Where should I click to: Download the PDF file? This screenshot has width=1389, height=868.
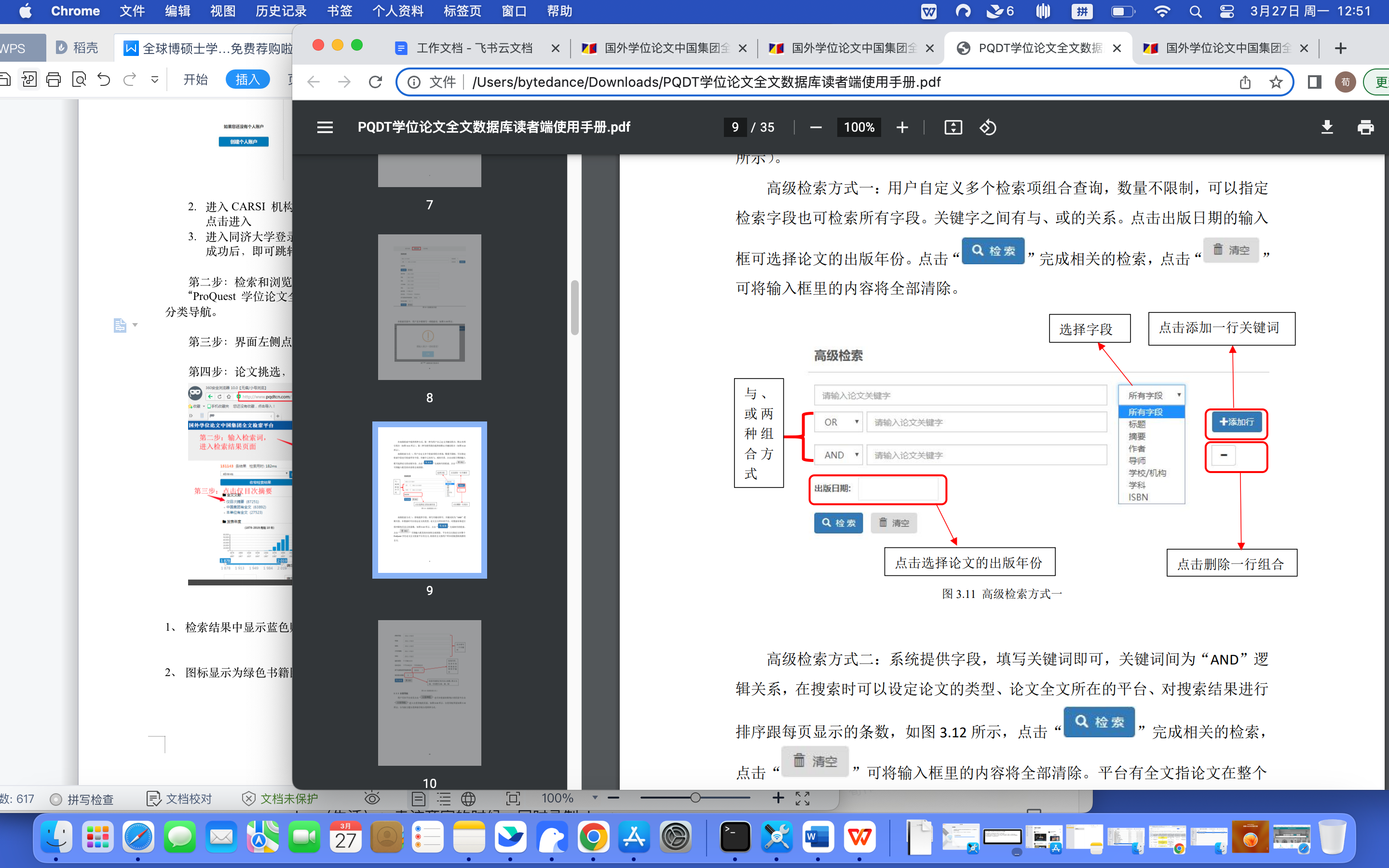tap(1326, 127)
